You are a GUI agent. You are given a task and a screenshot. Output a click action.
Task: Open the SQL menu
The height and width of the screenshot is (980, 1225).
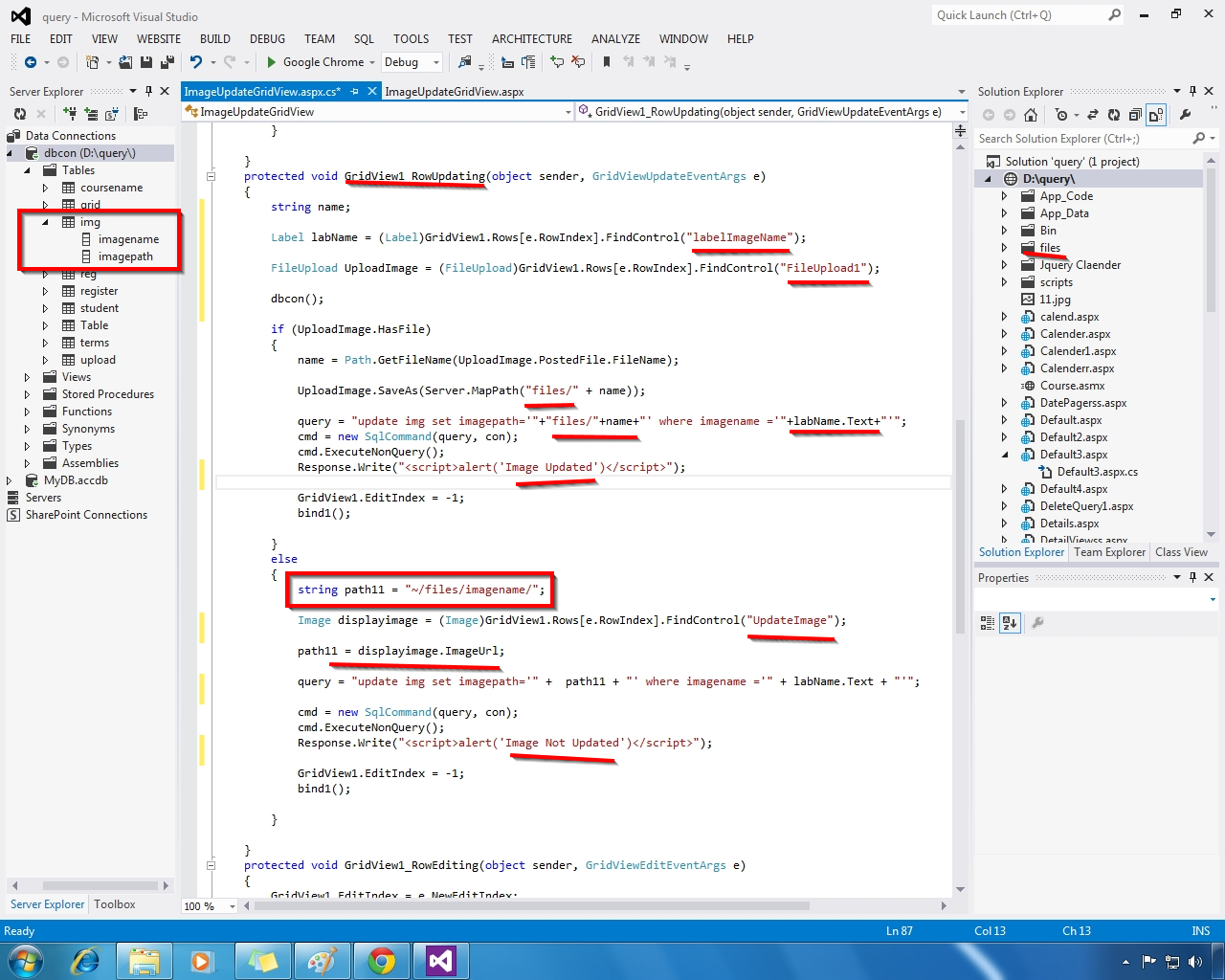point(364,39)
